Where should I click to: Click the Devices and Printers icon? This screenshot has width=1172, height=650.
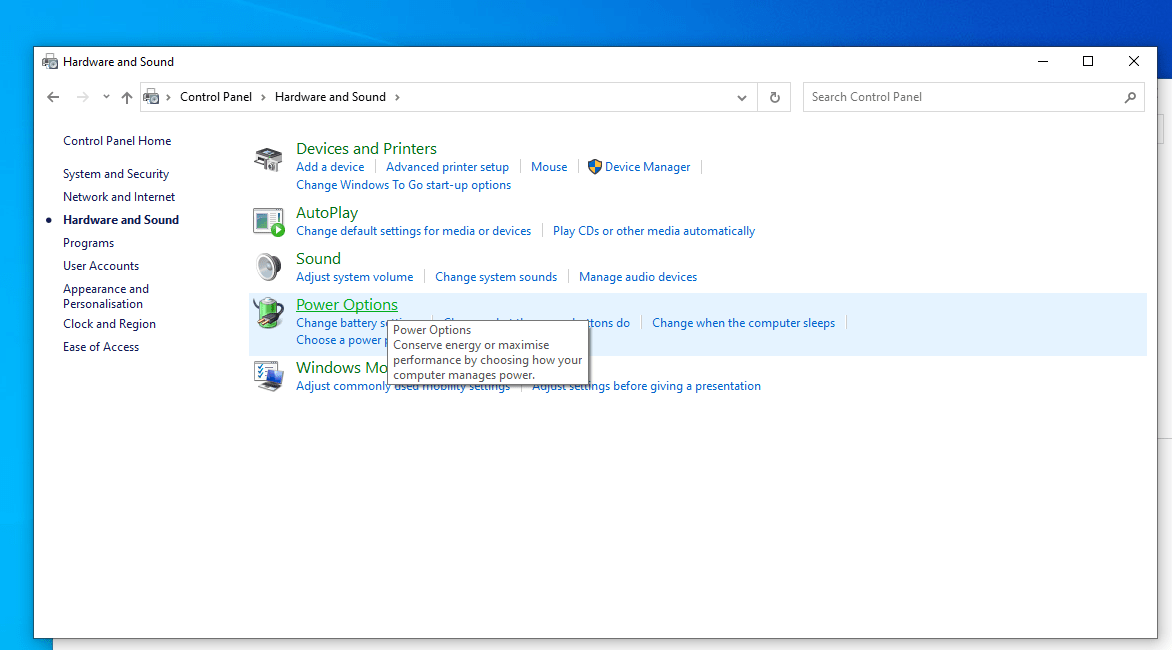coord(268,159)
